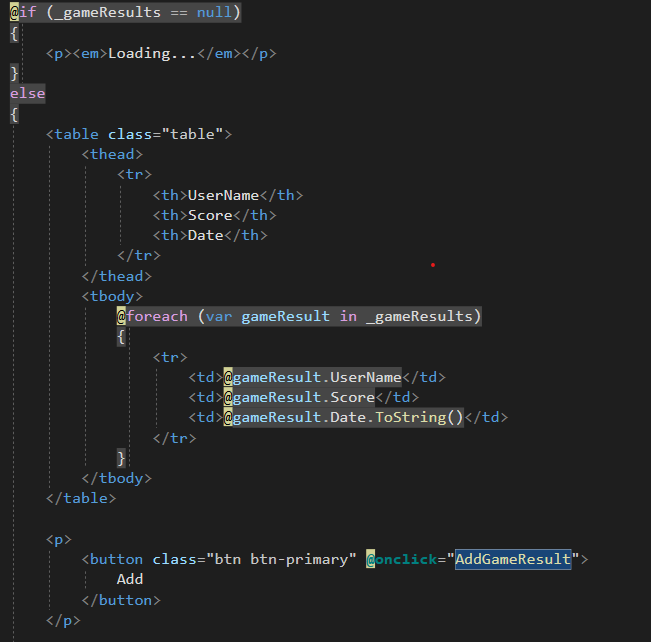This screenshot has width=651, height=642.
Task: Click the @gameResult.UserName expression
Action: (313, 377)
